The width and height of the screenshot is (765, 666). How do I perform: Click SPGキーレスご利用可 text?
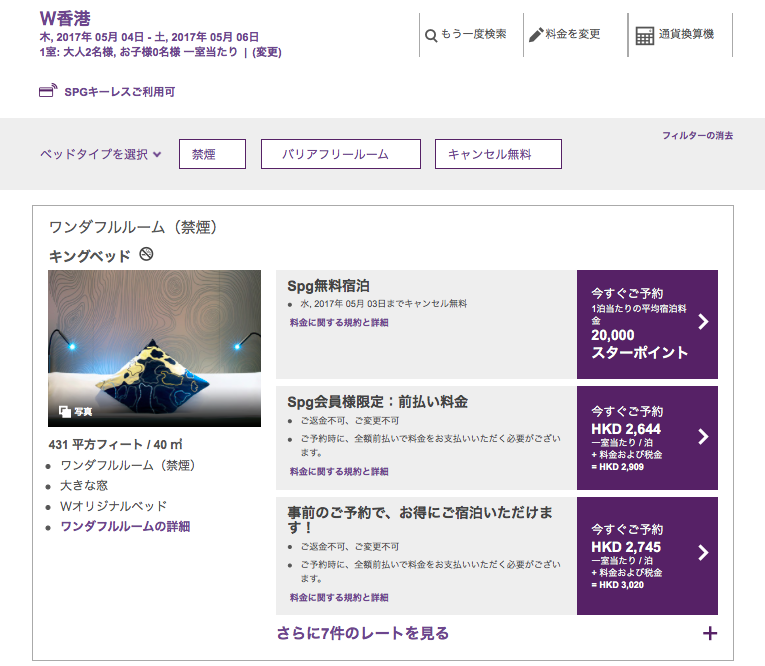point(120,92)
